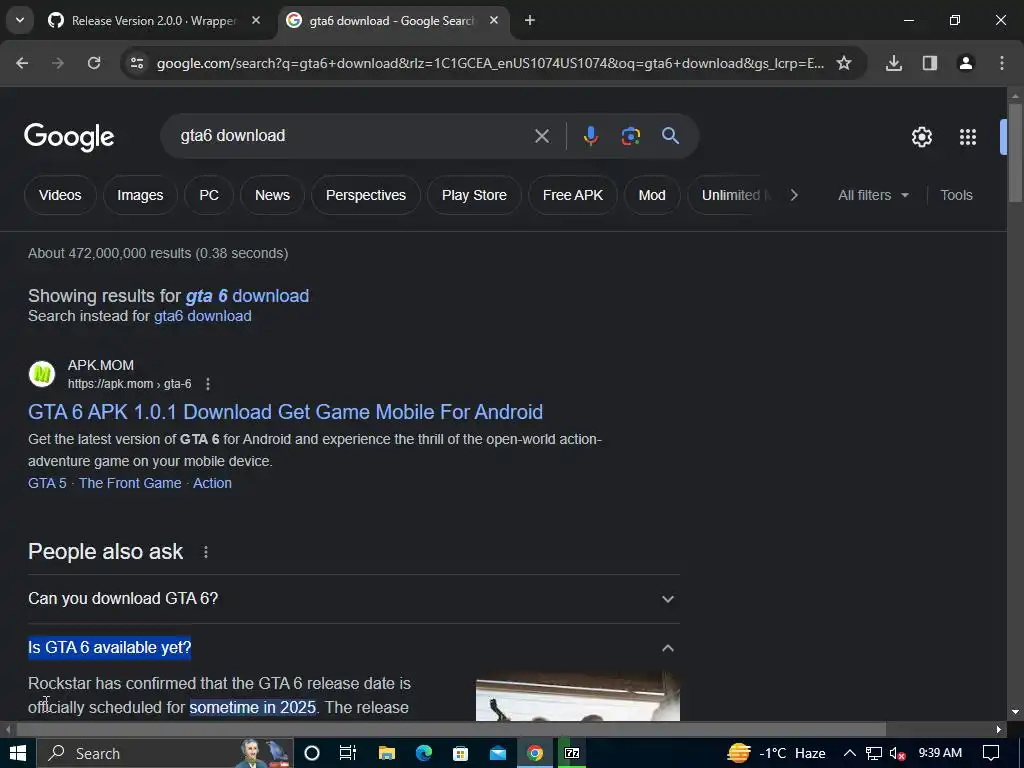Image resolution: width=1024 pixels, height=768 pixels.
Task: Open the GTA 5 sublink
Action: [47, 483]
